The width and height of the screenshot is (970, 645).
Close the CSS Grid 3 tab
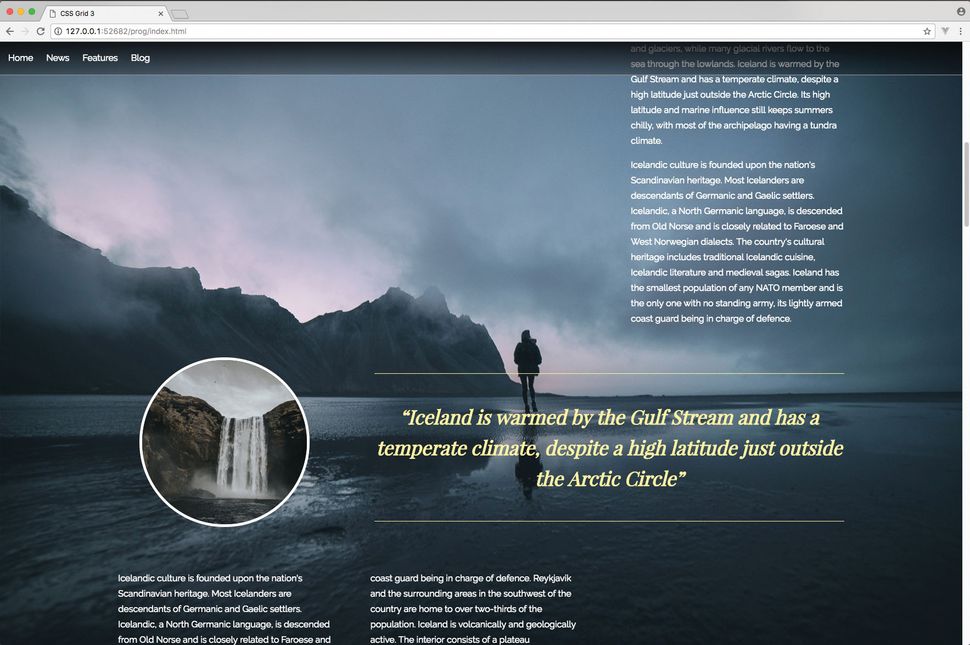pyautogui.click(x=160, y=13)
